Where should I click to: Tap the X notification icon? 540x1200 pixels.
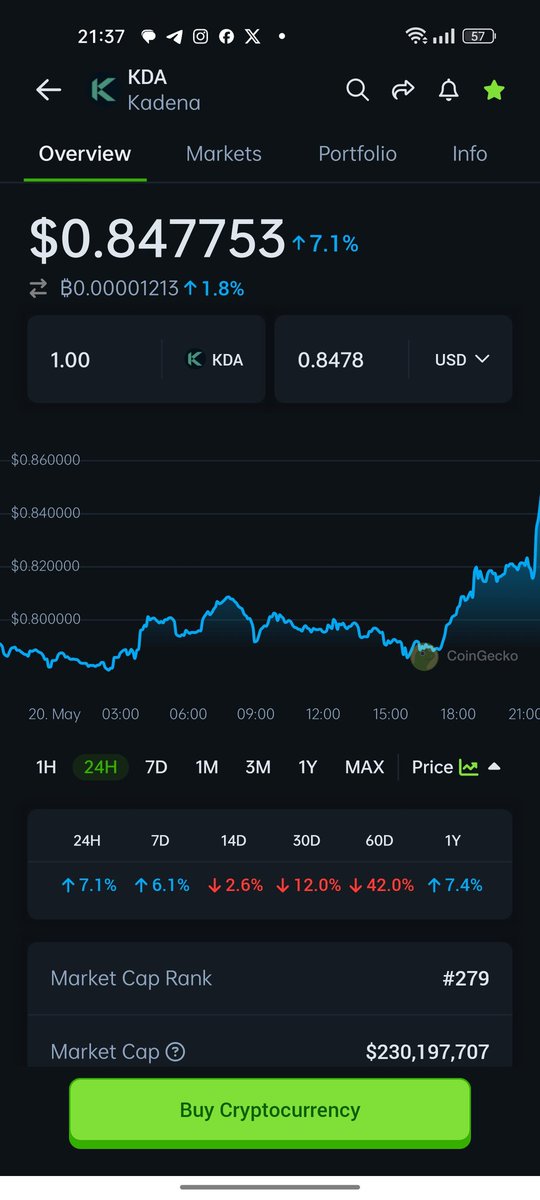point(252,36)
